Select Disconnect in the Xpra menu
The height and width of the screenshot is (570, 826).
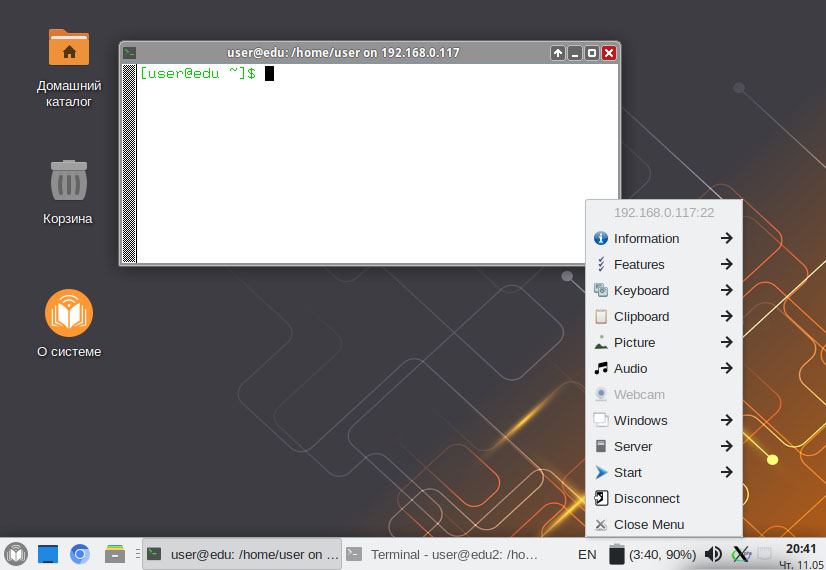pos(664,498)
